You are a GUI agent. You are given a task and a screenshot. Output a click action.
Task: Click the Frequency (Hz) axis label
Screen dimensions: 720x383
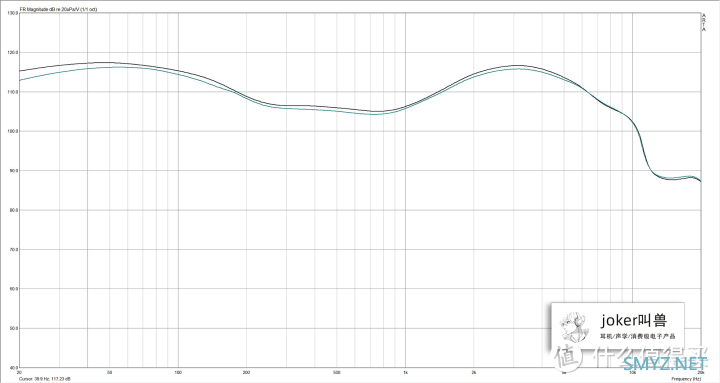coord(686,379)
